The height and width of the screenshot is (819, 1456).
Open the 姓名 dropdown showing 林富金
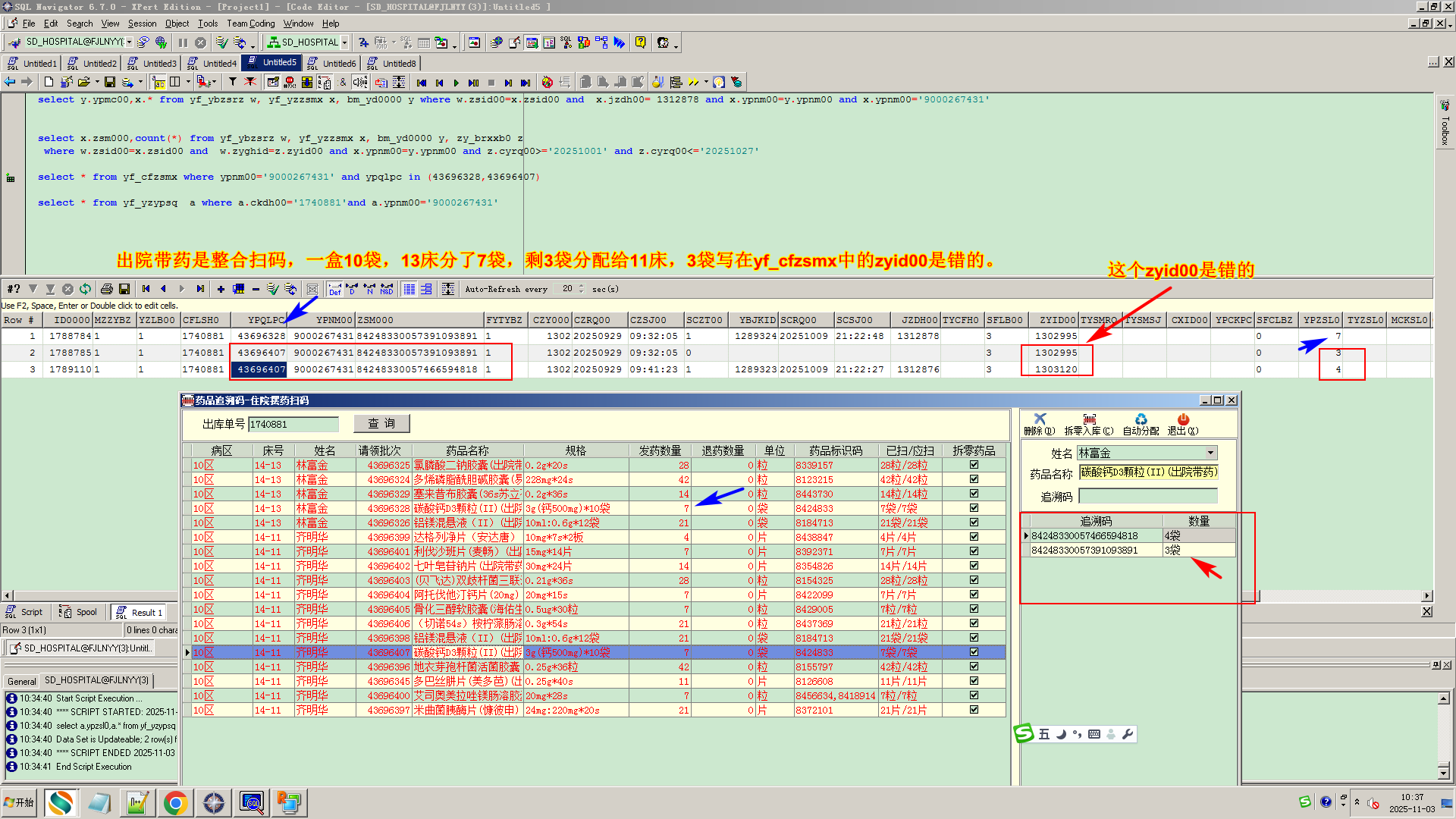1210,453
